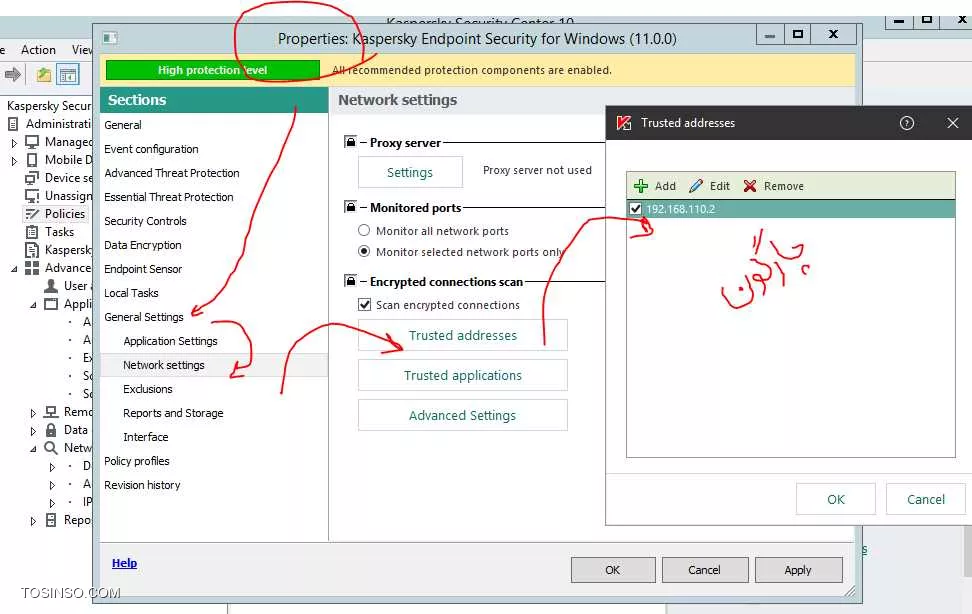Expand the Managed devices tree node

14,143
